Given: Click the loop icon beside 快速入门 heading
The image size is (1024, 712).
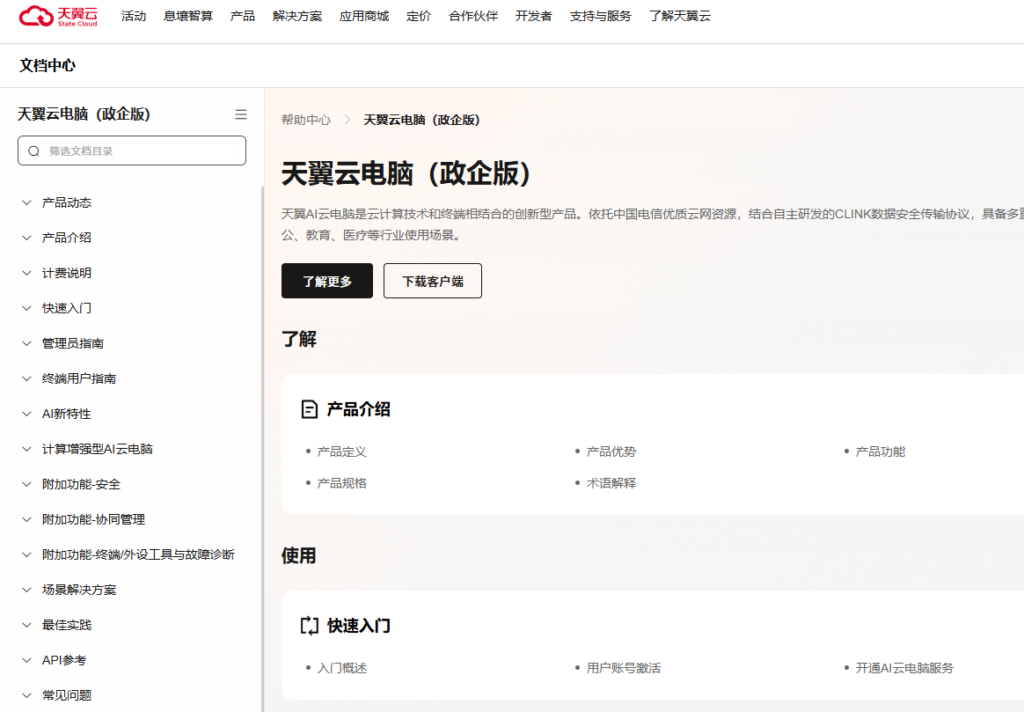Looking at the screenshot, I should (309, 625).
